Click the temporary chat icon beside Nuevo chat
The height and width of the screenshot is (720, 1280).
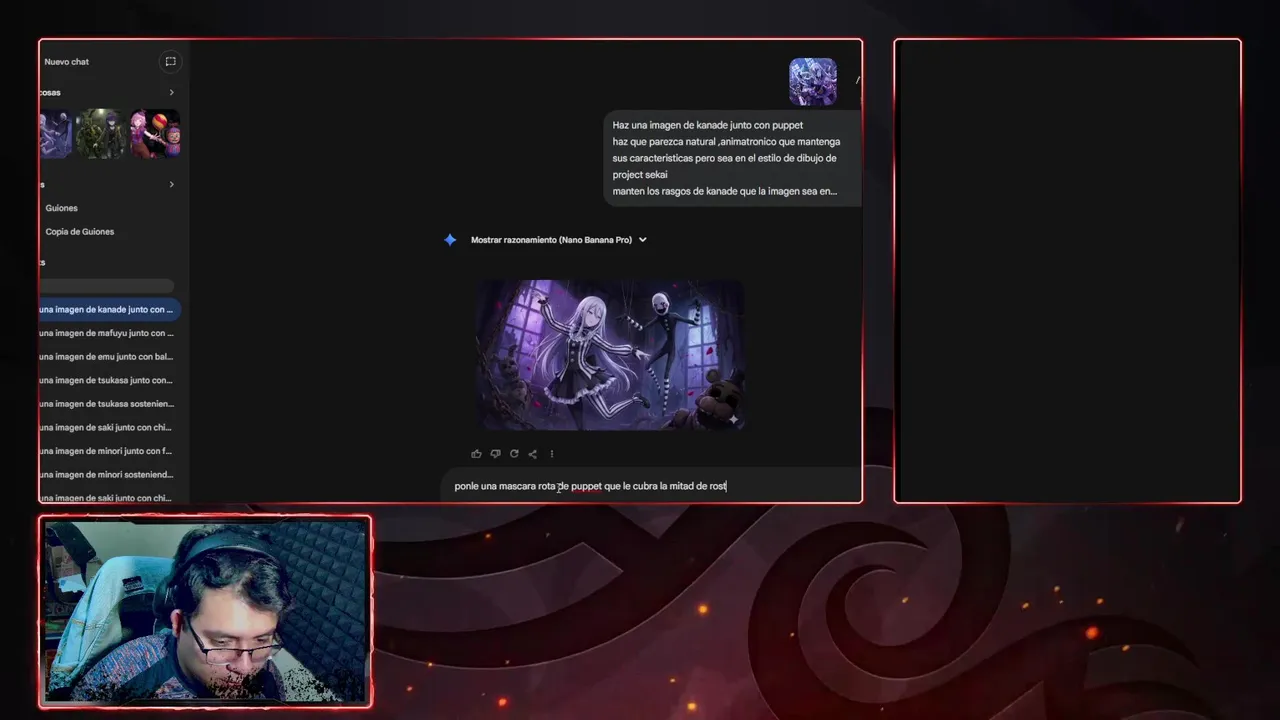click(170, 62)
